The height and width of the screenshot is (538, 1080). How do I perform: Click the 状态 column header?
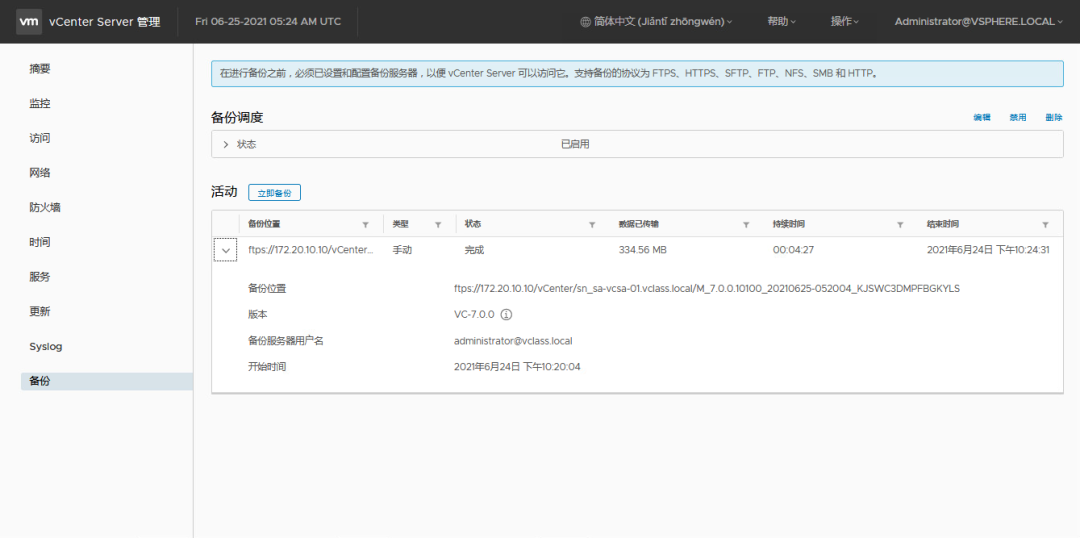(472, 225)
